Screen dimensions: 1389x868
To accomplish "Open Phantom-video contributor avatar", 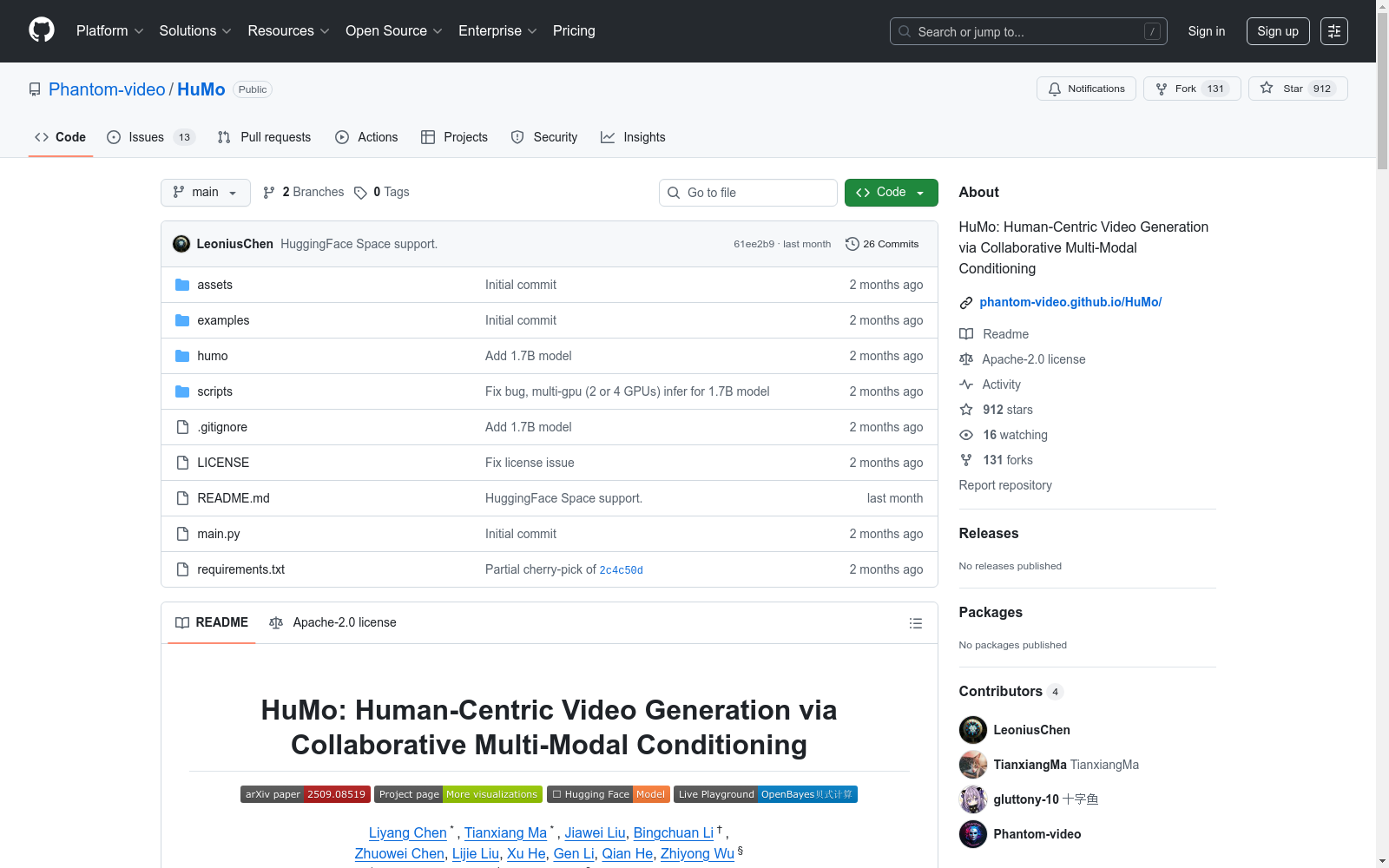I will click(x=973, y=834).
